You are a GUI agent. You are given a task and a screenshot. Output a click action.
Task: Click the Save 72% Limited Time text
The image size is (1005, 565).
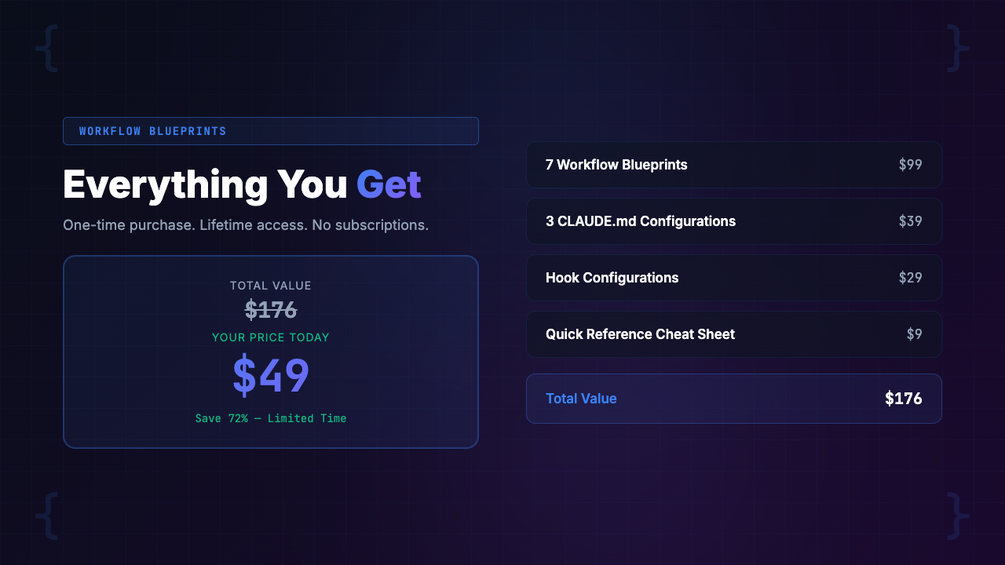point(271,418)
